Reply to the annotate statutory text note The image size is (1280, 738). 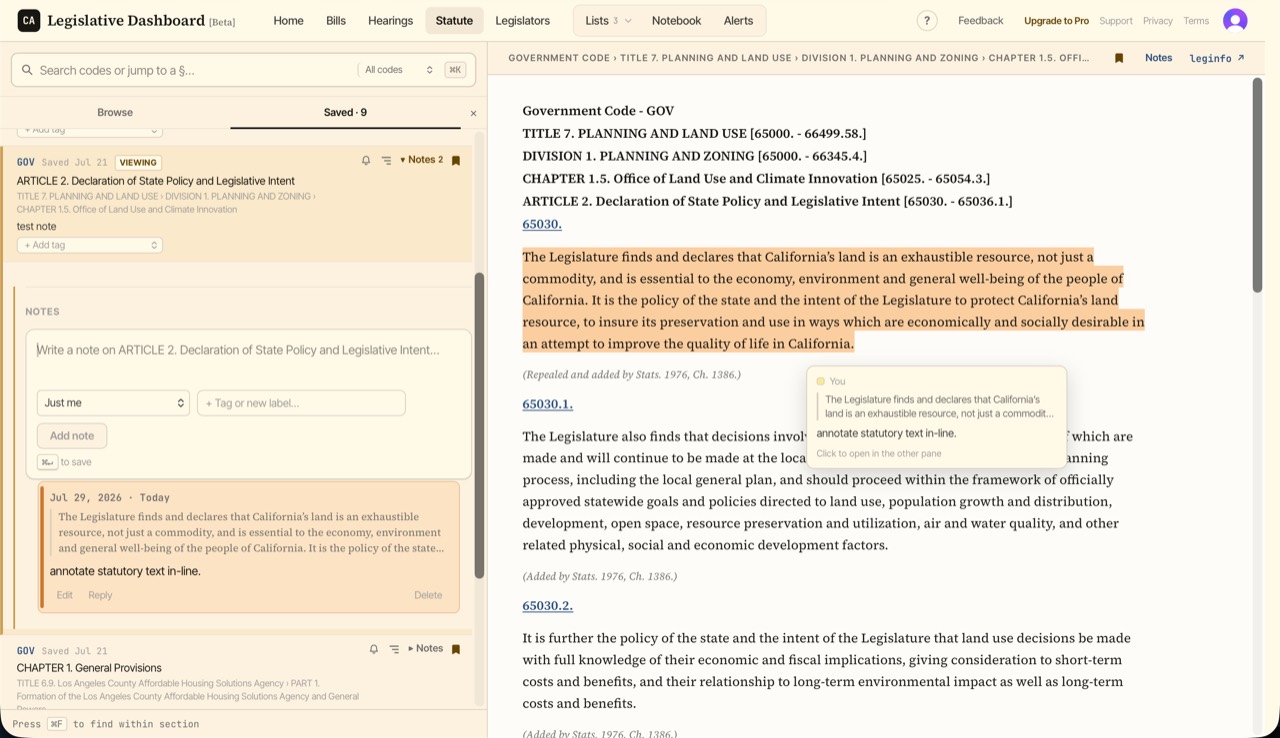tap(100, 595)
